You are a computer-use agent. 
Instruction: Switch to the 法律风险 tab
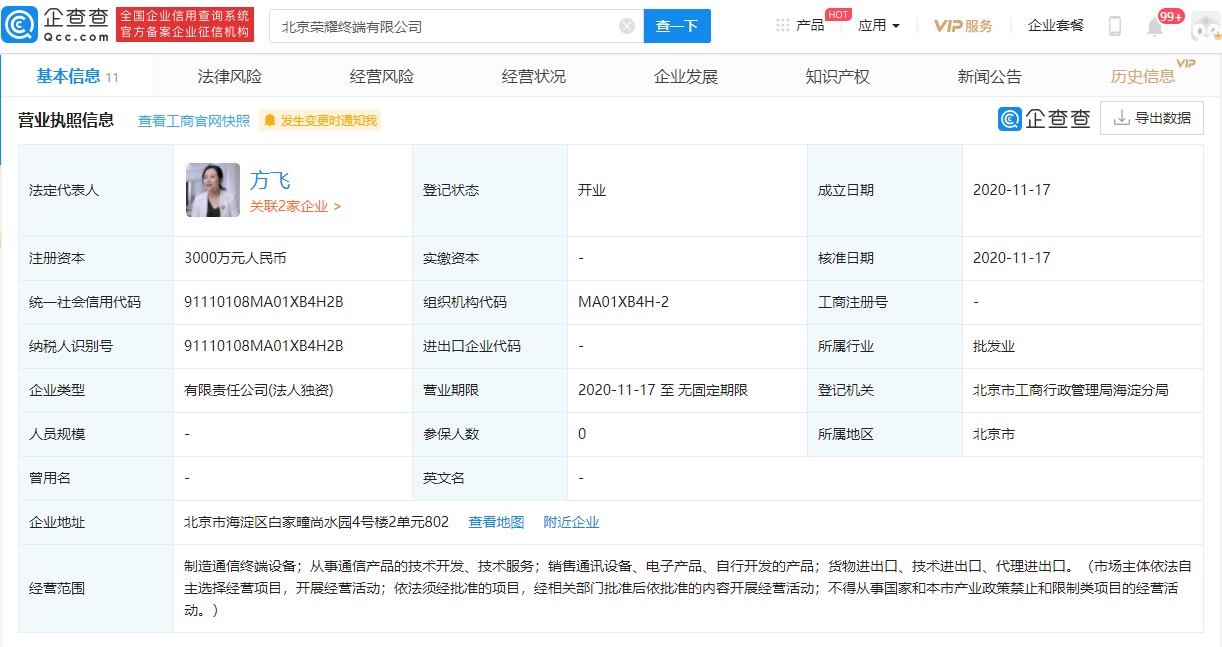pyautogui.click(x=230, y=76)
